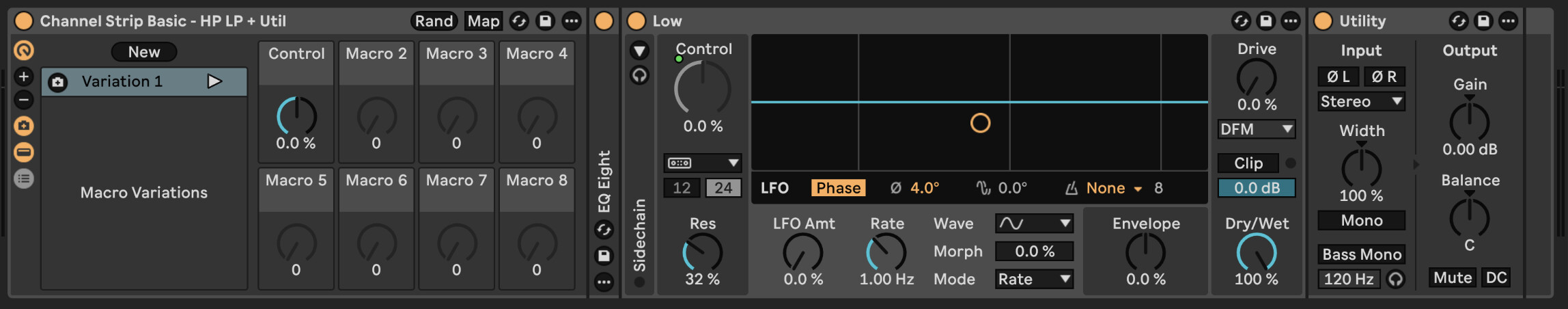Toggle the Clip button
Image resolution: width=1568 pixels, height=309 pixels.
(x=1248, y=163)
